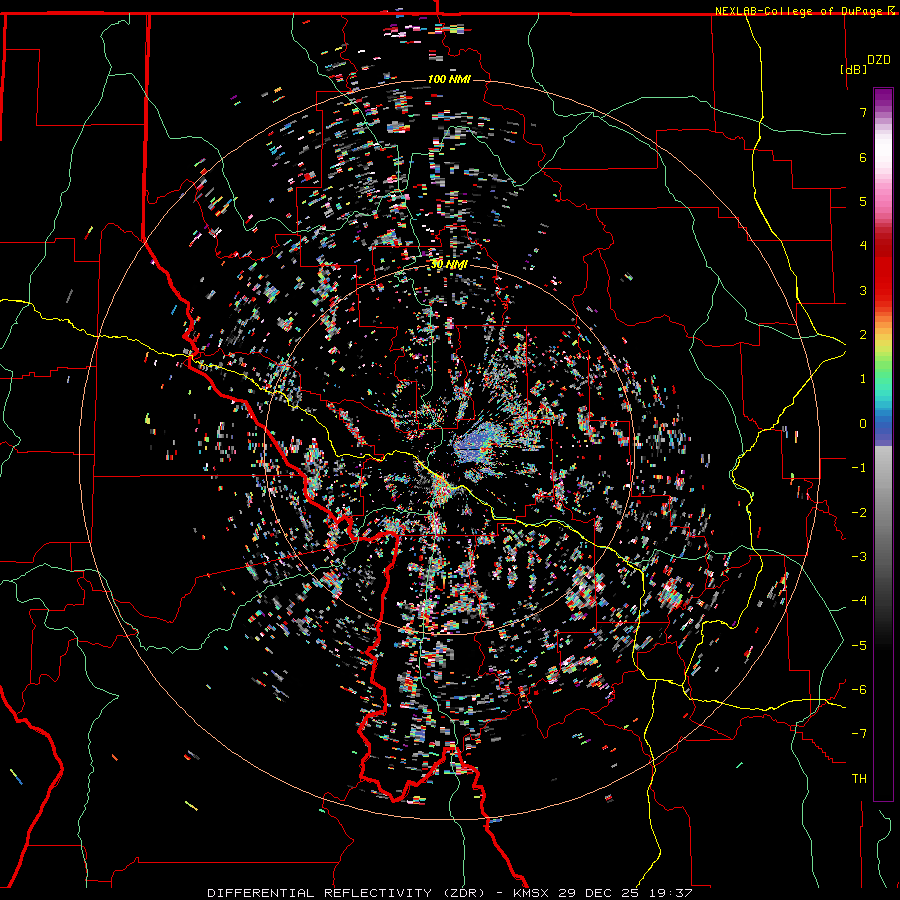
Task: Click the 1 value on color scale
Action: (x=863, y=379)
